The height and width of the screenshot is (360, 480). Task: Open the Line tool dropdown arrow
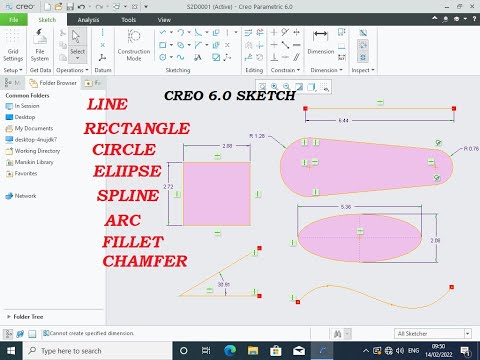(171, 32)
